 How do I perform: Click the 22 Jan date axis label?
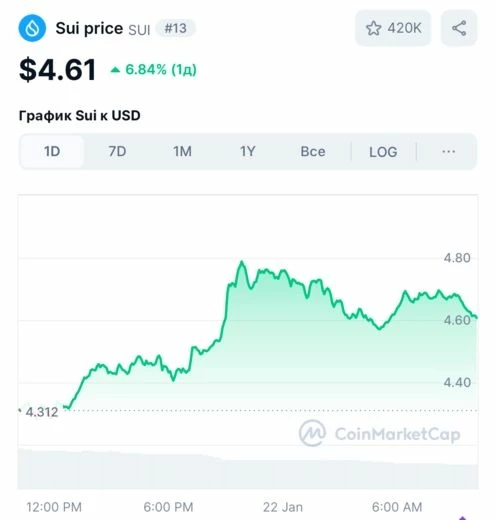tap(283, 507)
